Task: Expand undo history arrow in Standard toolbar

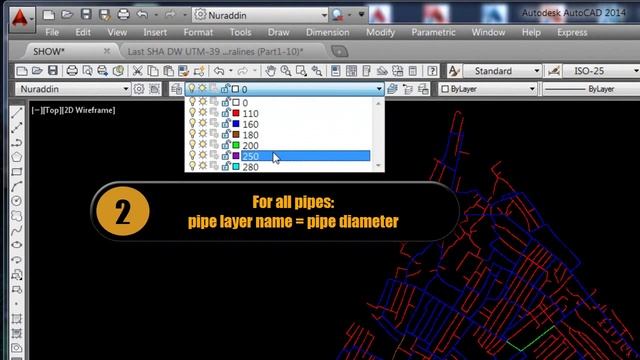Action: (231, 71)
